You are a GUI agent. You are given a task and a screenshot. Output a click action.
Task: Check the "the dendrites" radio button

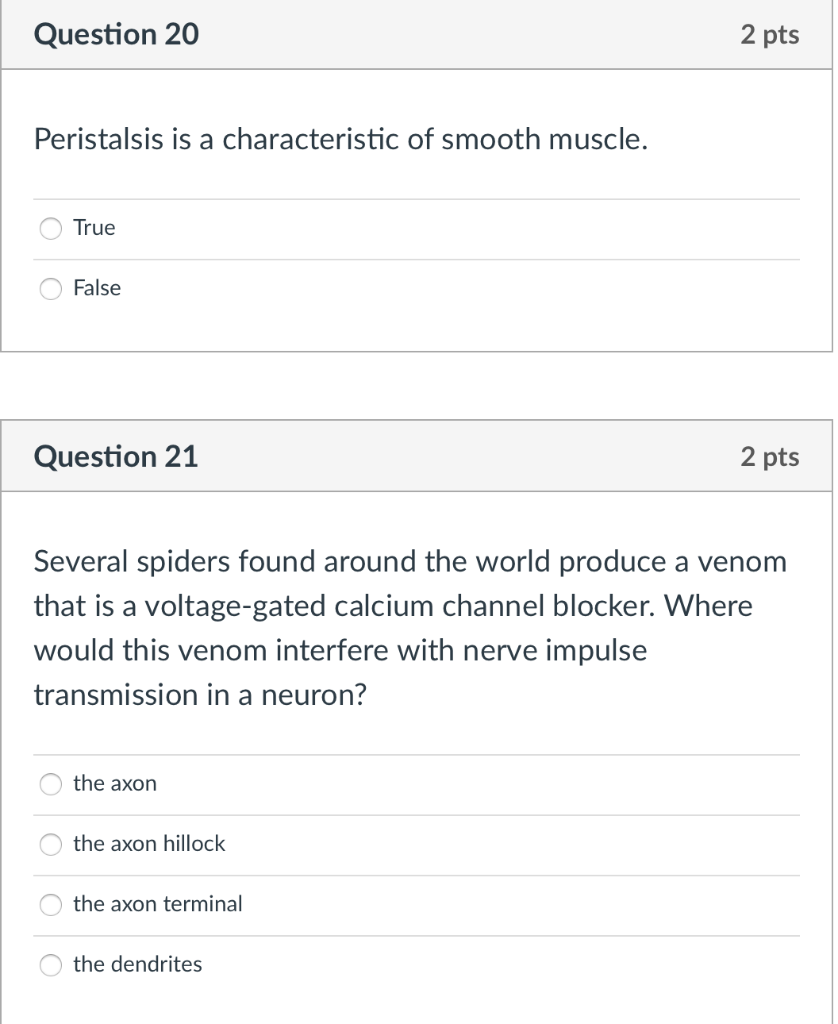click(x=50, y=965)
